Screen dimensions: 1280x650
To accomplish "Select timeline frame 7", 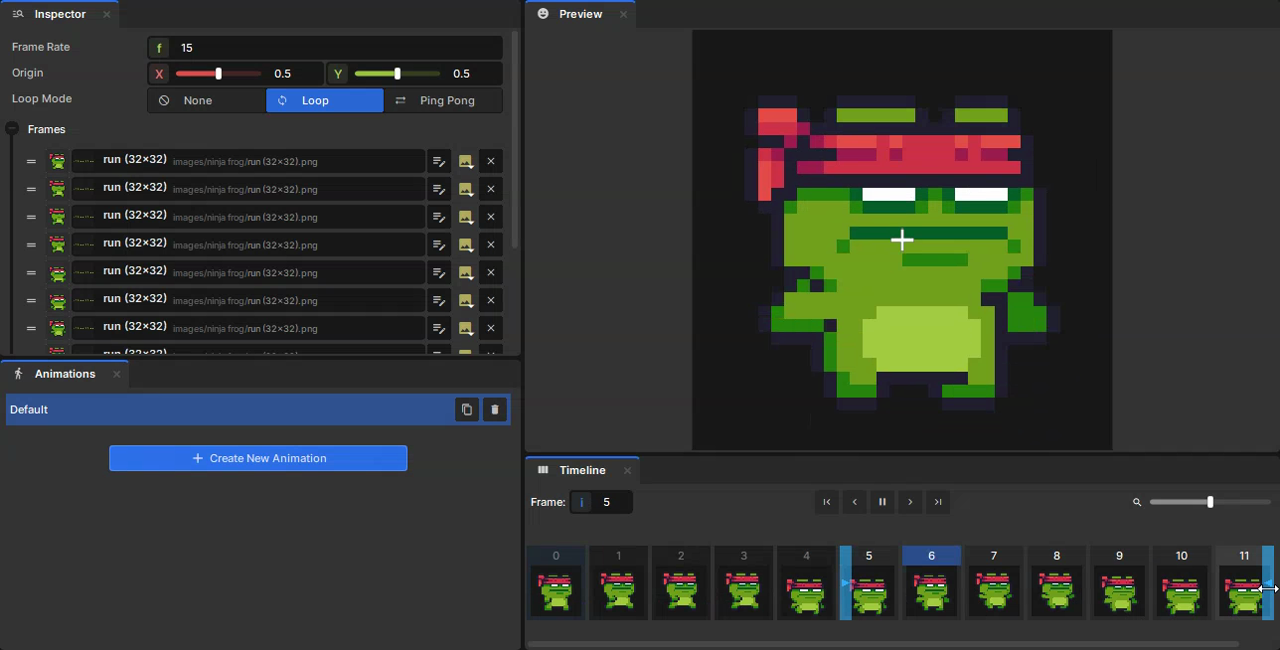I will tap(994, 583).
